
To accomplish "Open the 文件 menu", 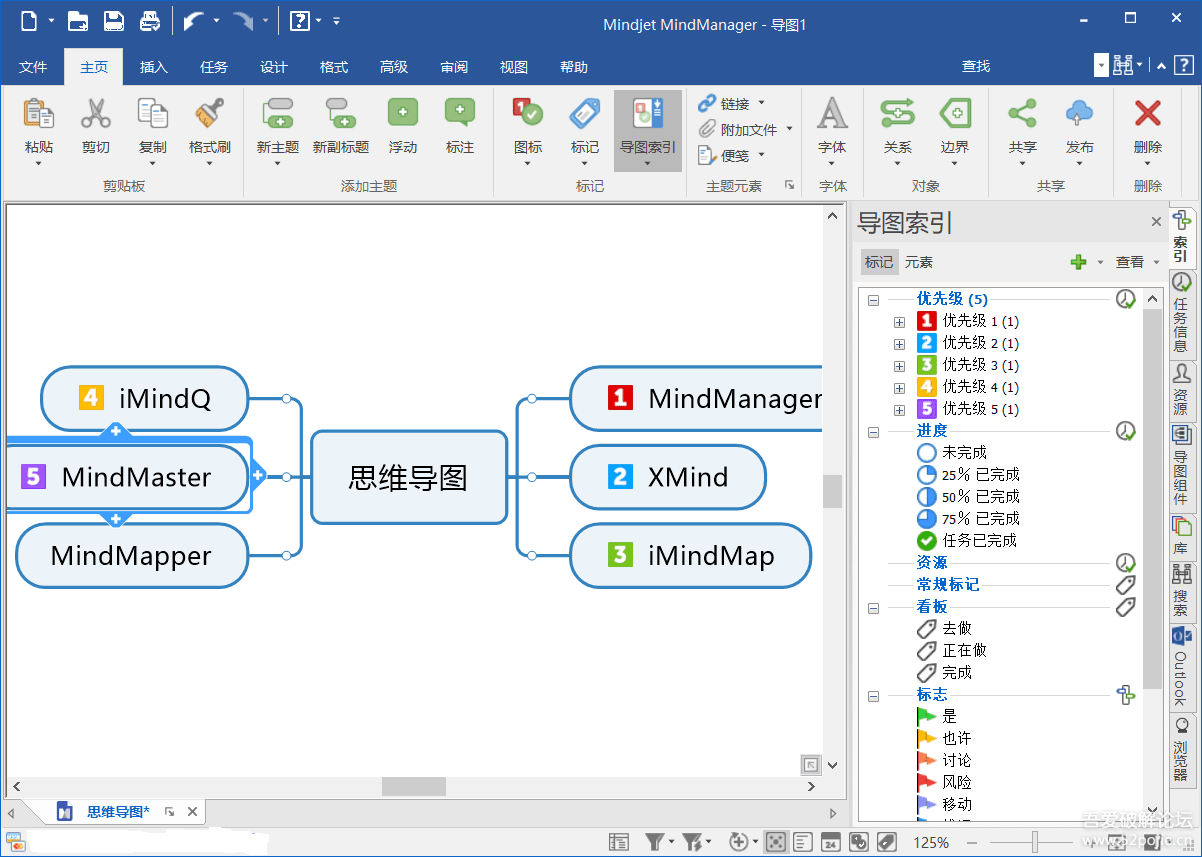I will (33, 67).
